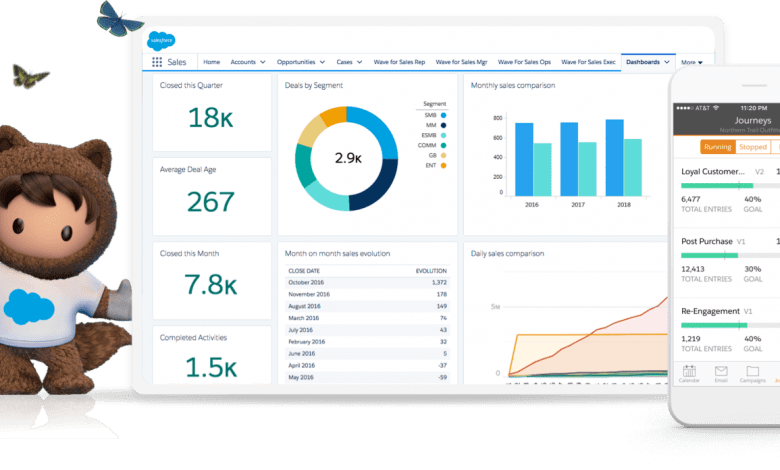
Task: Select the SMB segment legend dot
Action: [x=443, y=115]
